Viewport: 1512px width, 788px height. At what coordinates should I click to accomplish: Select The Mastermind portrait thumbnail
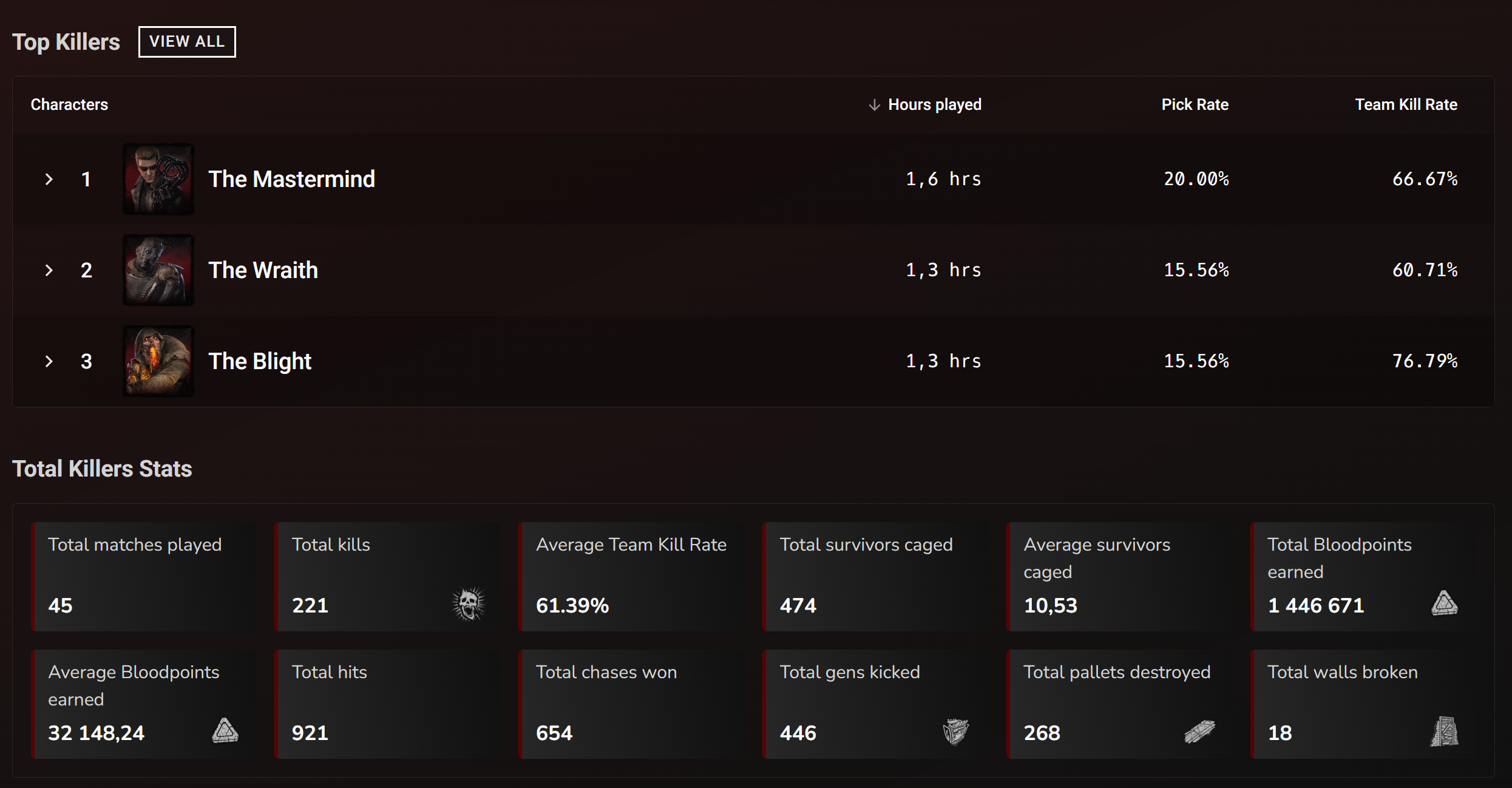pos(158,178)
